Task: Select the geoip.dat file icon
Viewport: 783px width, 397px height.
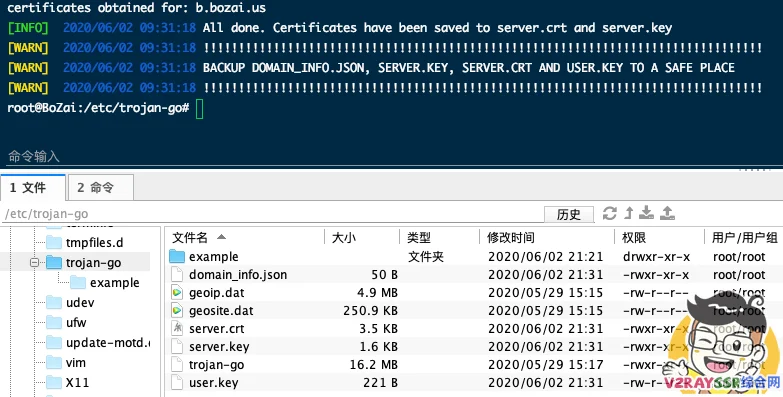Action: [177, 293]
